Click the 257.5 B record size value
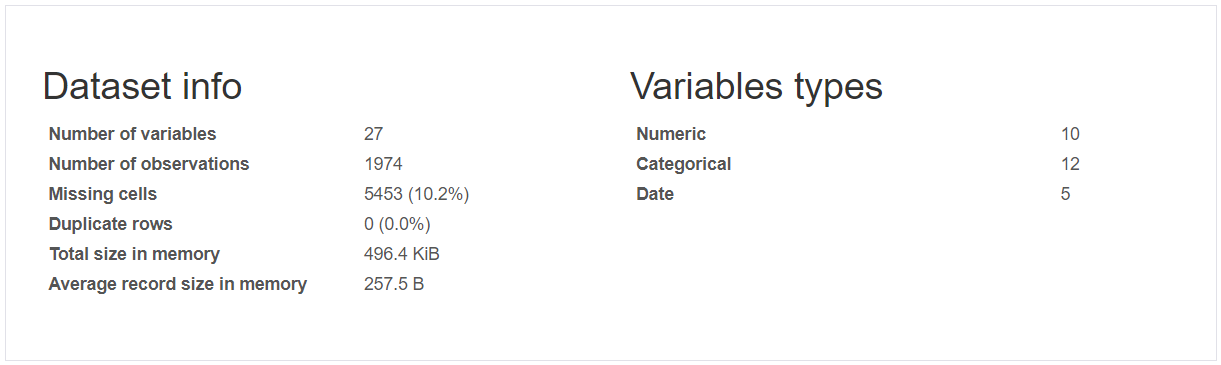The height and width of the screenshot is (365, 1221). 394,284
